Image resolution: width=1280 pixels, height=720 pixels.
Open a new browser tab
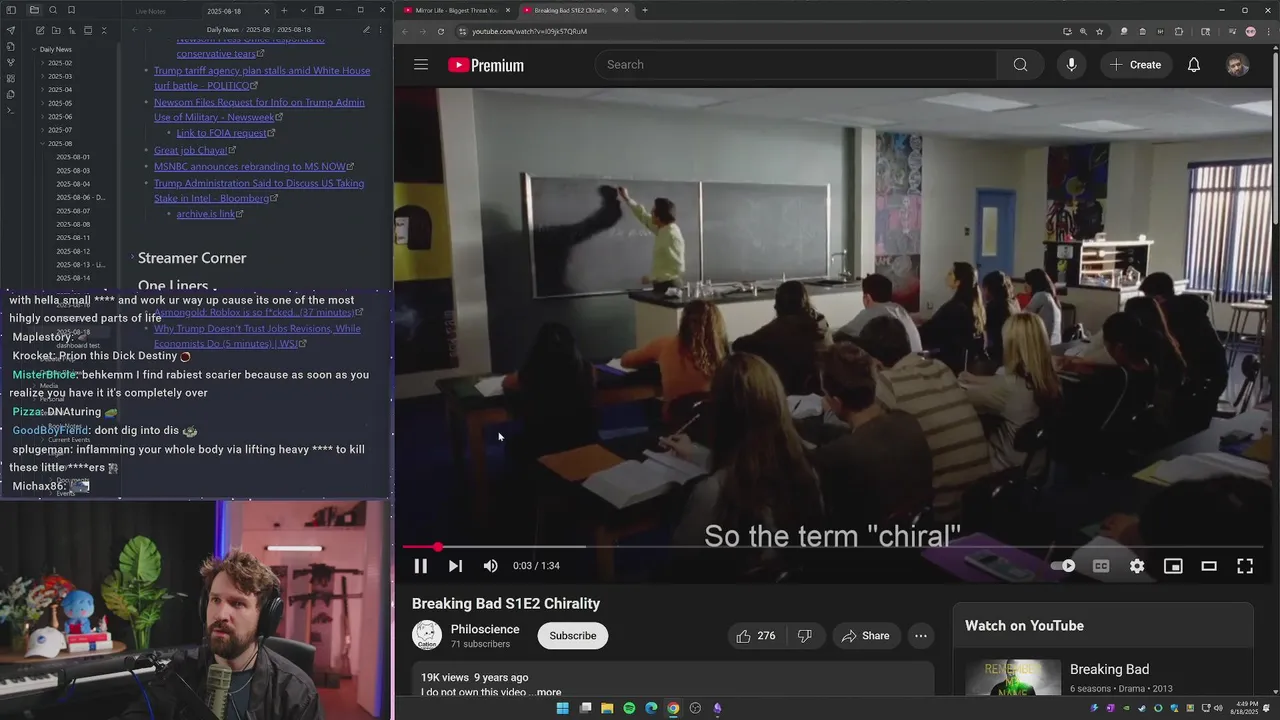point(645,10)
